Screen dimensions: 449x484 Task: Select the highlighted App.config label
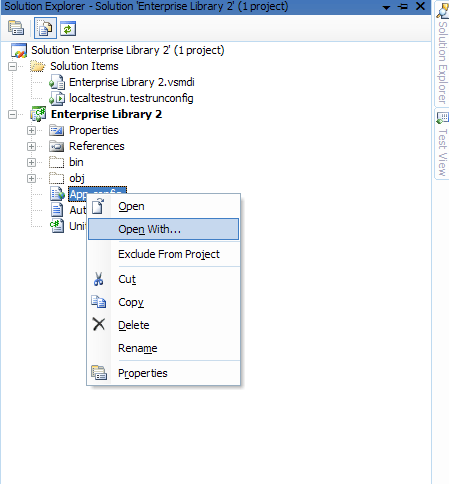coord(97,194)
